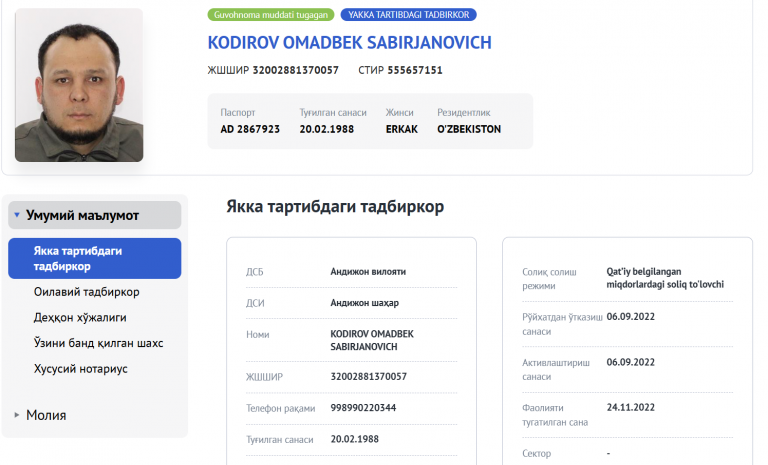Open Деҳқон хўжалиги menu item
The height and width of the screenshot is (465, 768).
[80, 318]
